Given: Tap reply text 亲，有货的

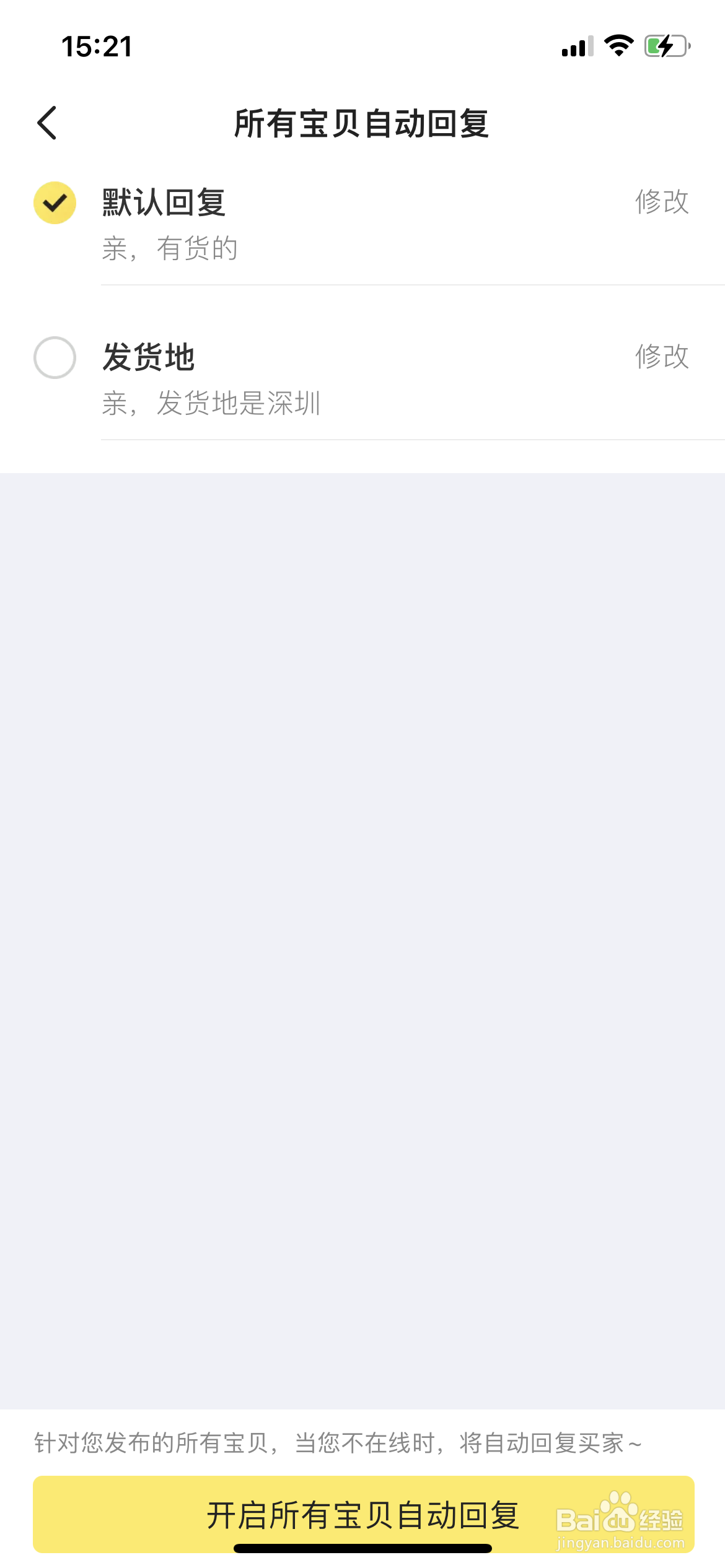Looking at the screenshot, I should coord(170,249).
